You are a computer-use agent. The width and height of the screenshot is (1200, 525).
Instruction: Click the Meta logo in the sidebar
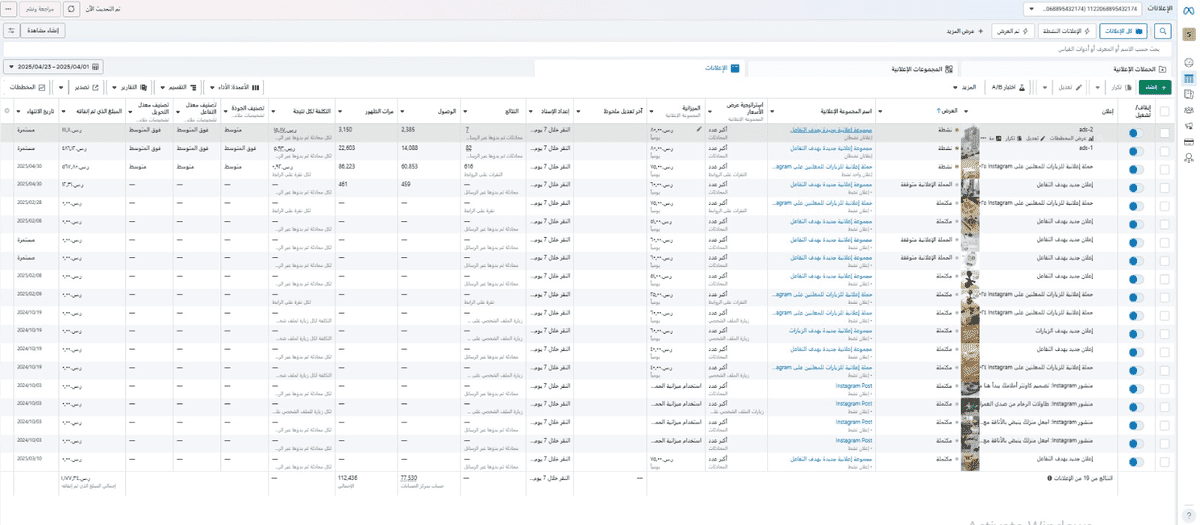[1189, 9]
